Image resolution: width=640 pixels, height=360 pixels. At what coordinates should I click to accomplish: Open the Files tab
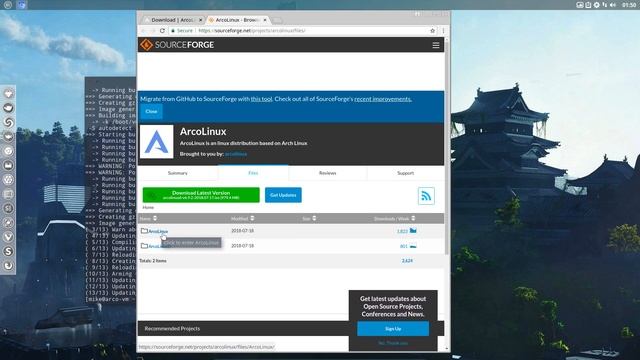pos(253,173)
